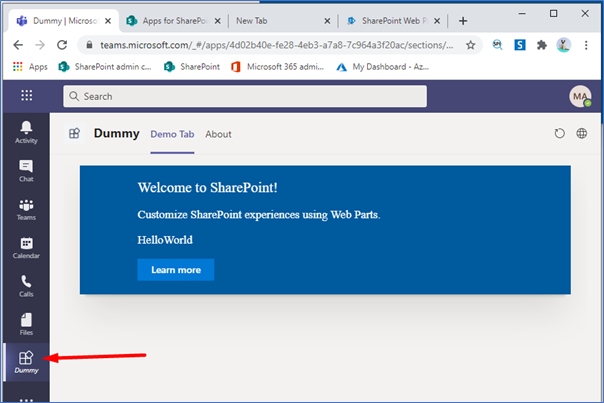This screenshot has width=604, height=403.
Task: Show more apps via sidebar ellipsis
Action: click(x=26, y=399)
